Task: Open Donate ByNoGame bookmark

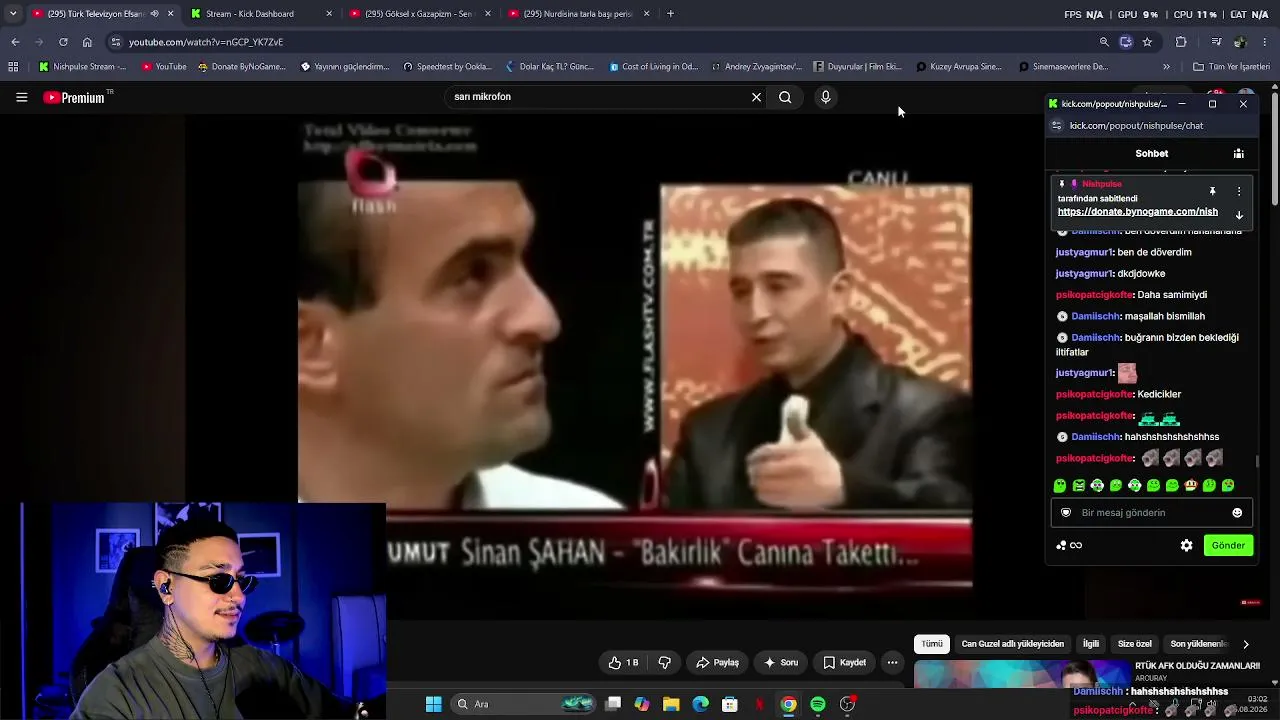Action: point(243,67)
